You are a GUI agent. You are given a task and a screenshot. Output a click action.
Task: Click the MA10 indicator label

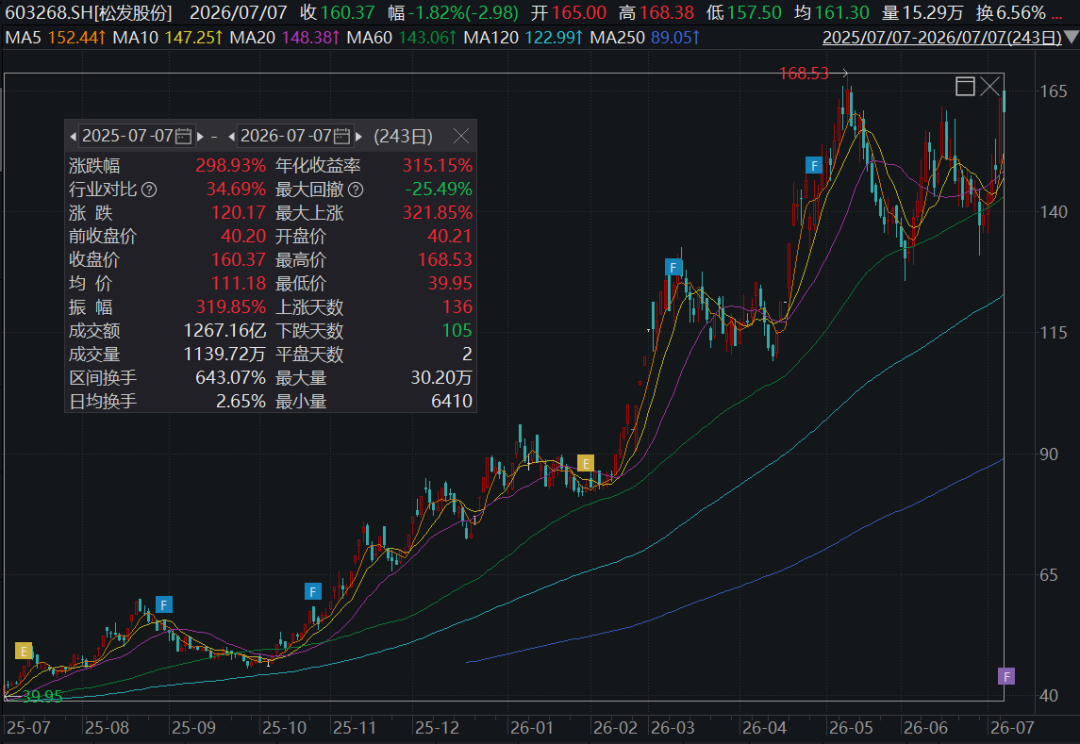point(136,37)
